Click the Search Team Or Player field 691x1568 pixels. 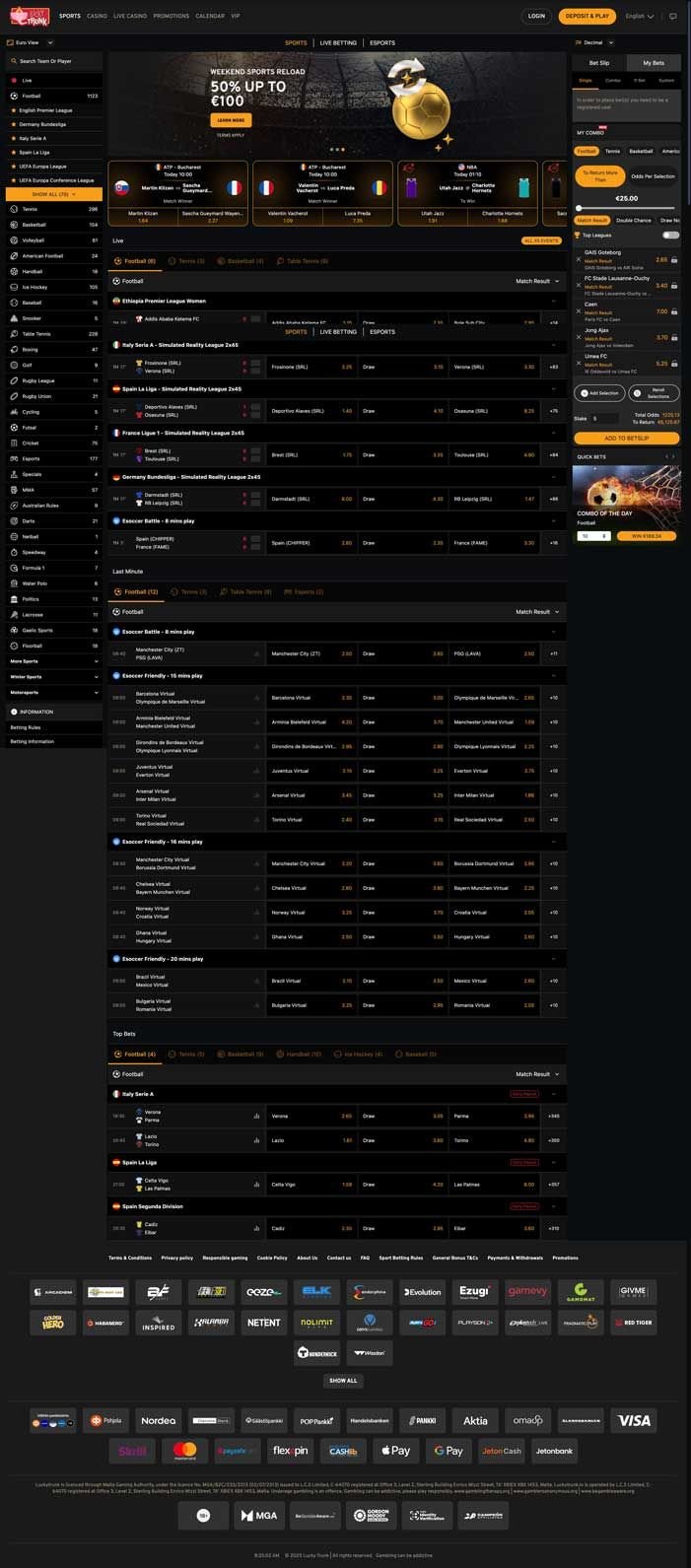53,61
